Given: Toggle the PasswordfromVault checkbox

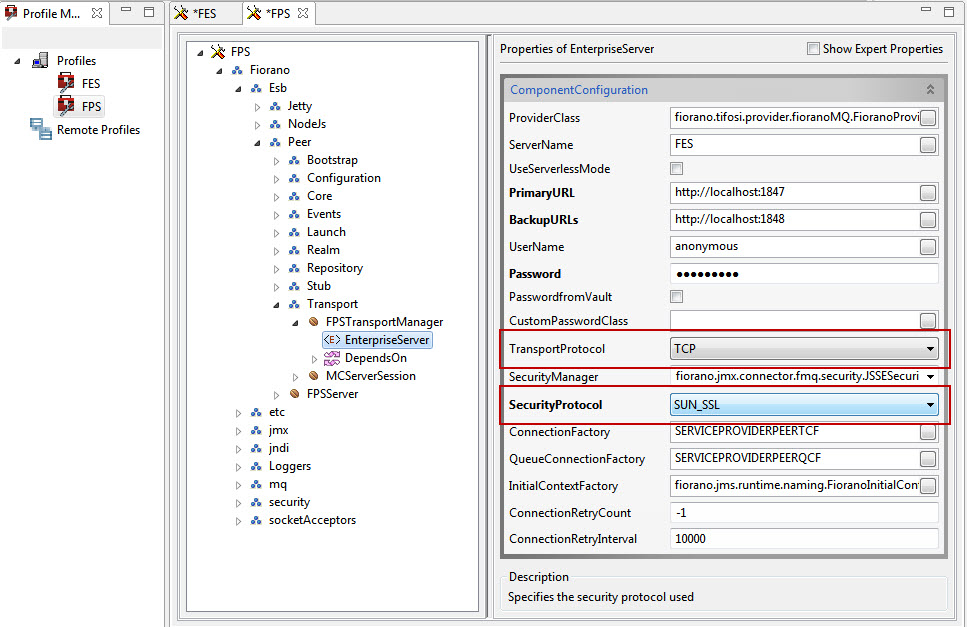Looking at the screenshot, I should [x=677, y=297].
